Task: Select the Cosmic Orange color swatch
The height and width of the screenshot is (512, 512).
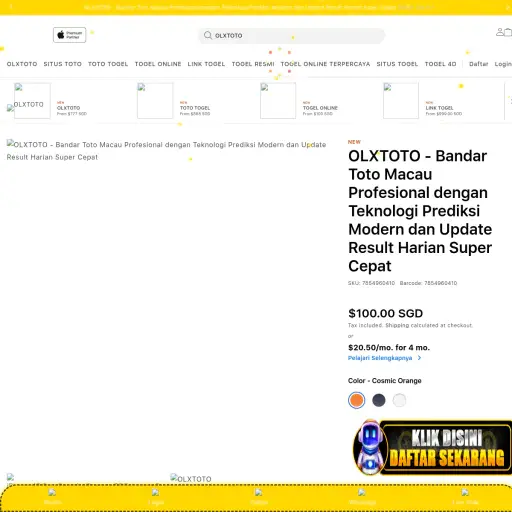Action: [356, 400]
